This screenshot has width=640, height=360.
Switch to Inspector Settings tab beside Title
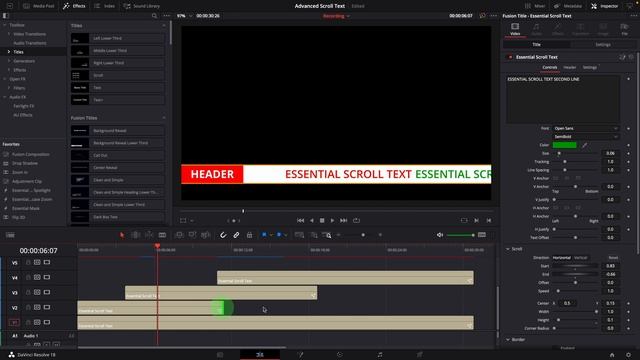pyautogui.click(x=602, y=44)
